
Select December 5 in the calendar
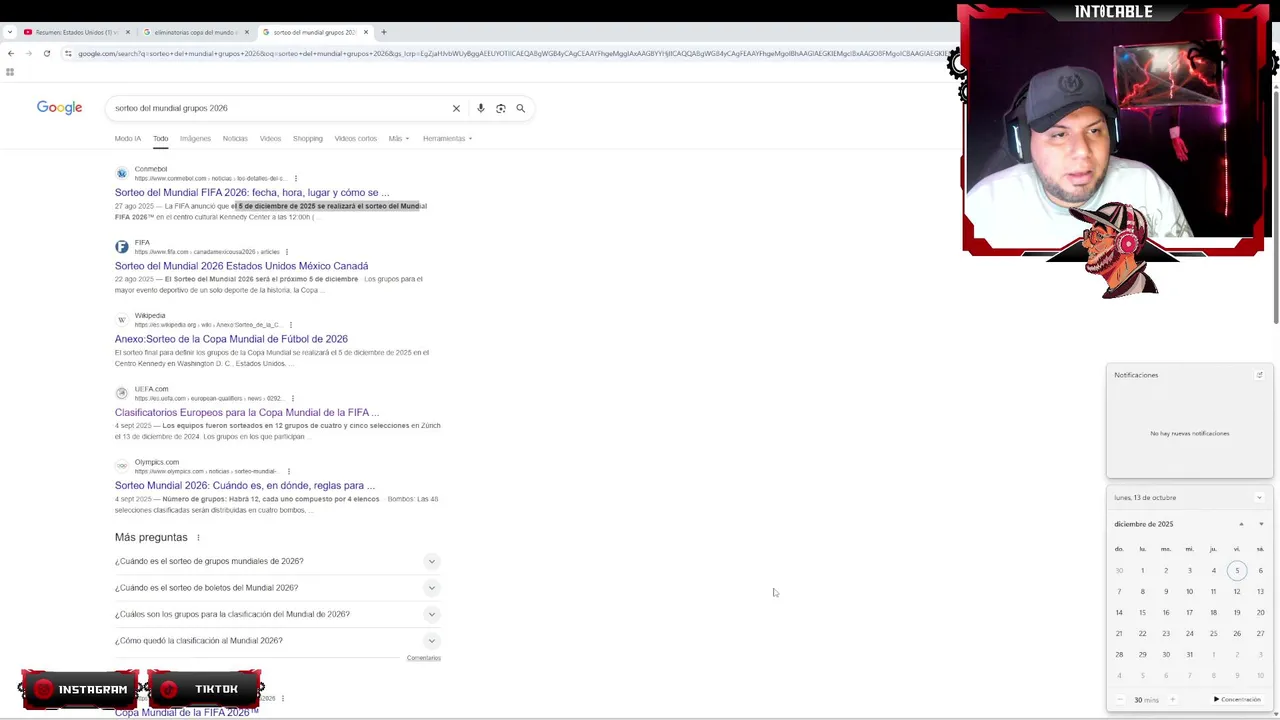(1237, 571)
